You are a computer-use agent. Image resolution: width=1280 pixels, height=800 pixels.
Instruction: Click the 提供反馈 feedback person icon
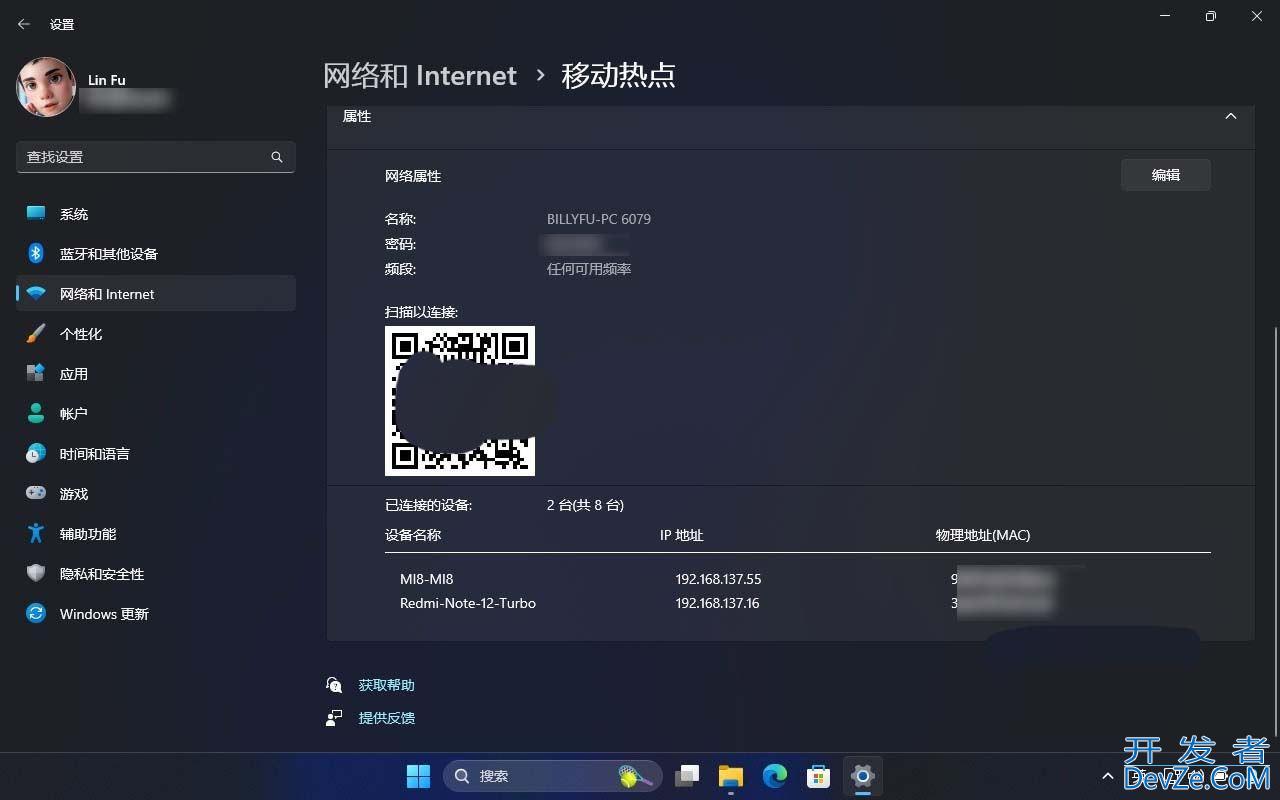334,718
